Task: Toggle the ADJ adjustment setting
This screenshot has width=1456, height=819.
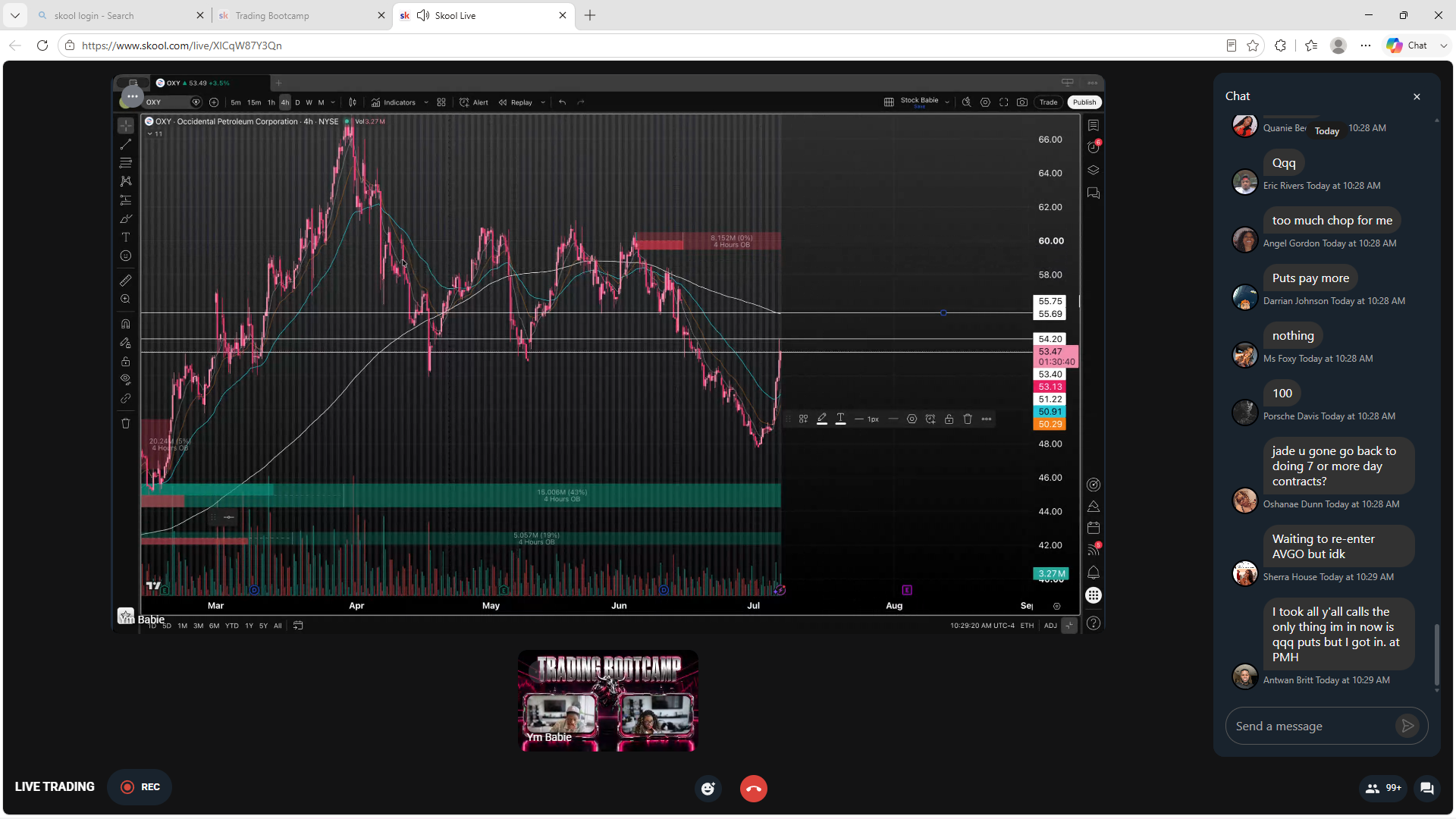Action: pos(1050,626)
